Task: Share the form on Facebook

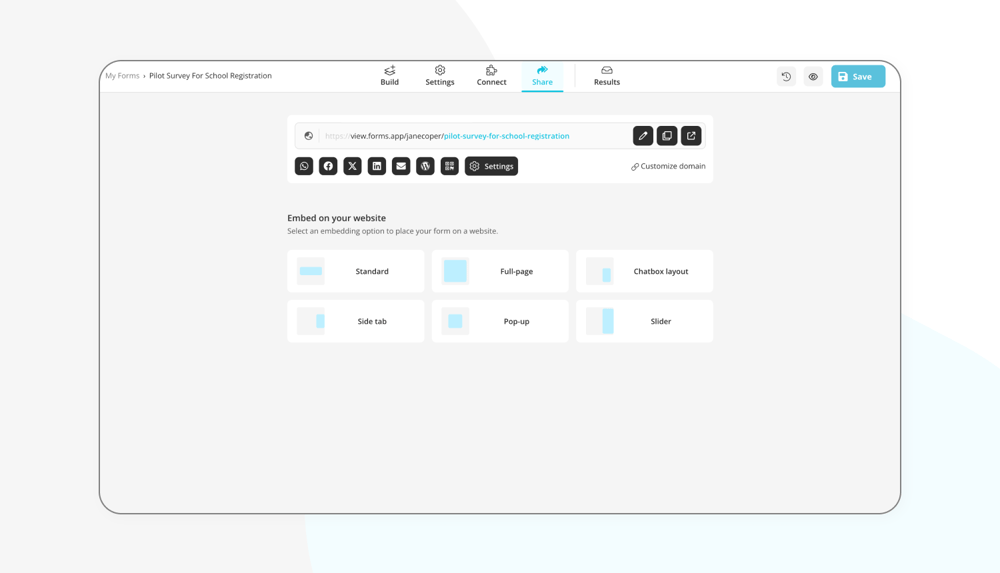Action: (x=328, y=166)
